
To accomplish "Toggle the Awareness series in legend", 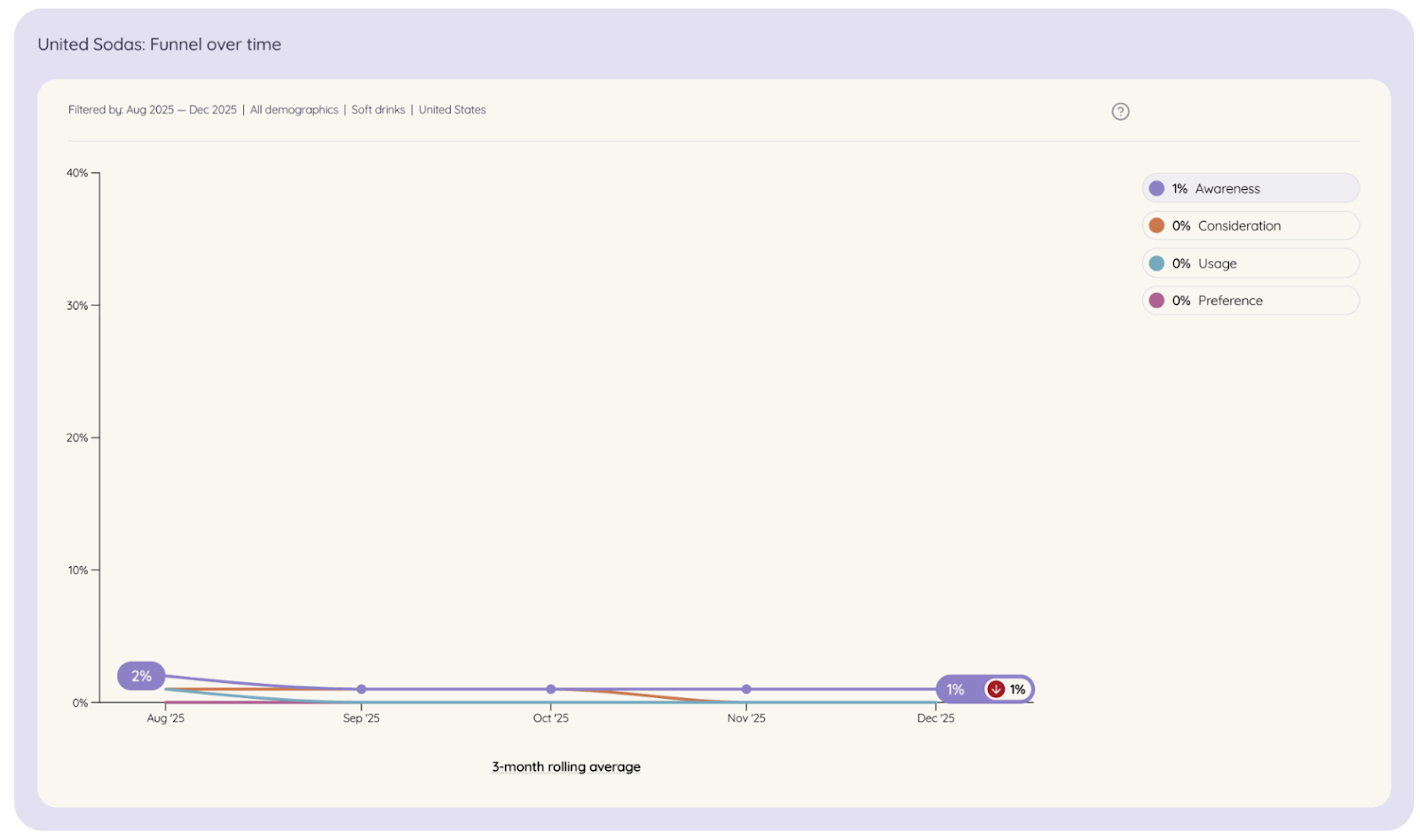I will click(x=1250, y=188).
